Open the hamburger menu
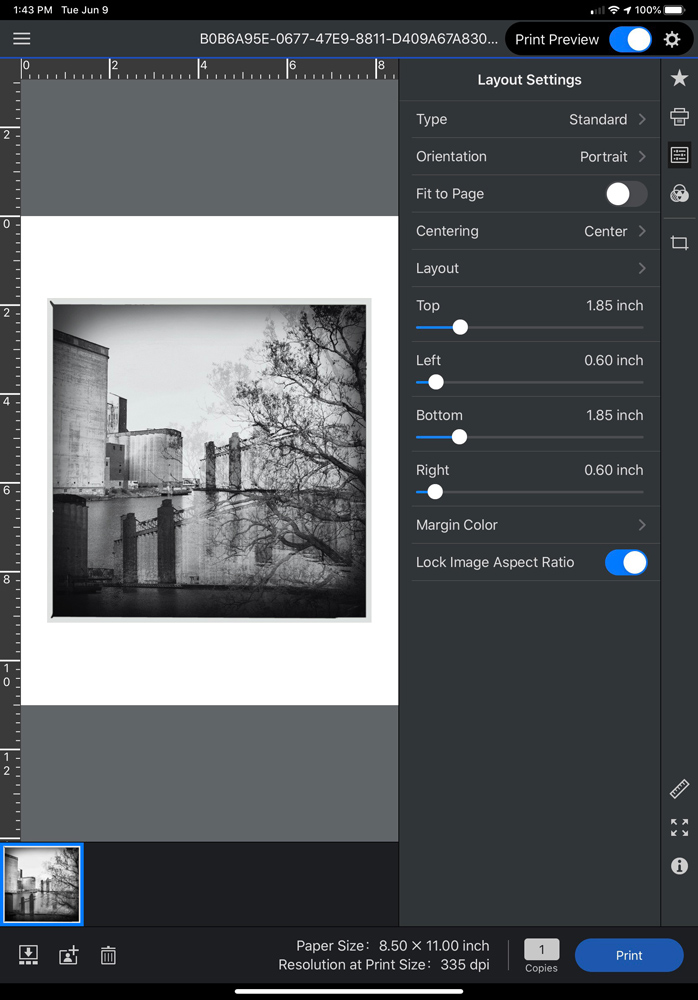Viewport: 698px width, 1000px height. 21,39
